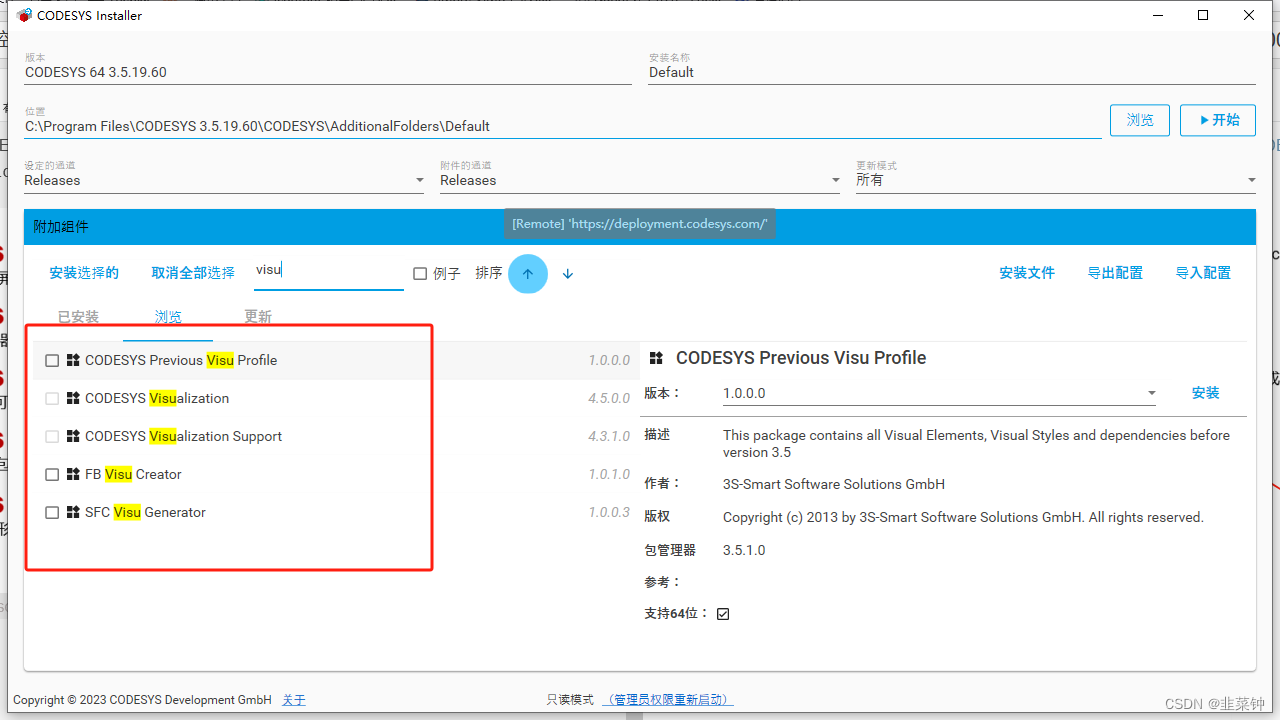Toggle the 支持64位 checkbox

(x=723, y=613)
